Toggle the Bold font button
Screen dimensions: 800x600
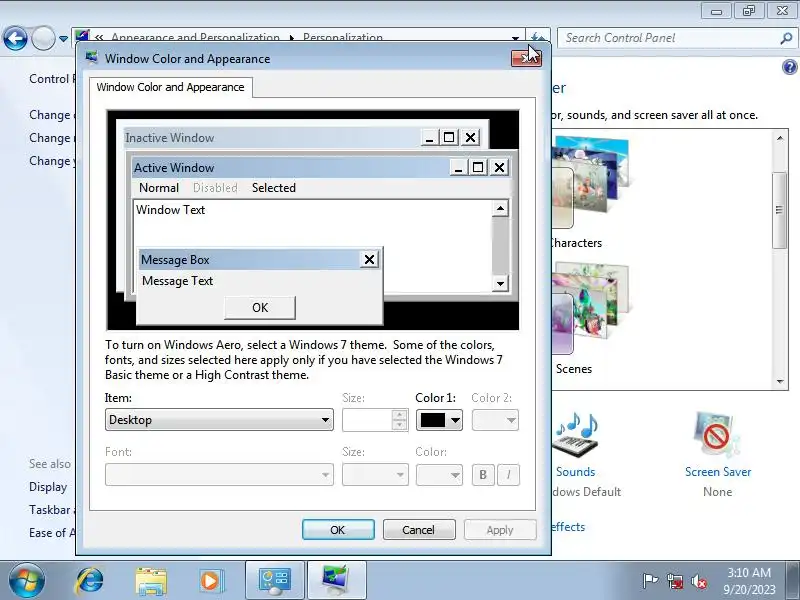click(483, 474)
